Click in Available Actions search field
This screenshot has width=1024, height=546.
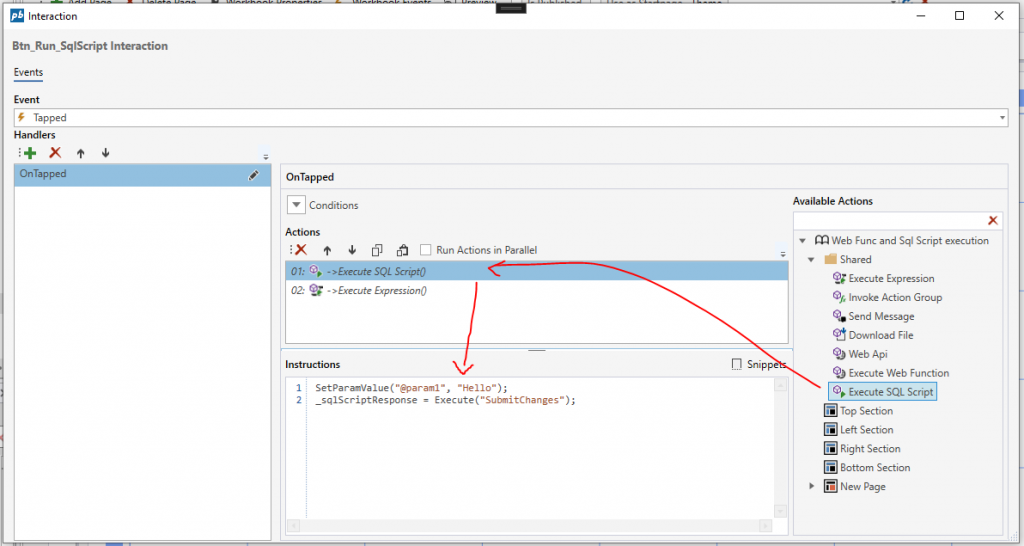(890, 221)
